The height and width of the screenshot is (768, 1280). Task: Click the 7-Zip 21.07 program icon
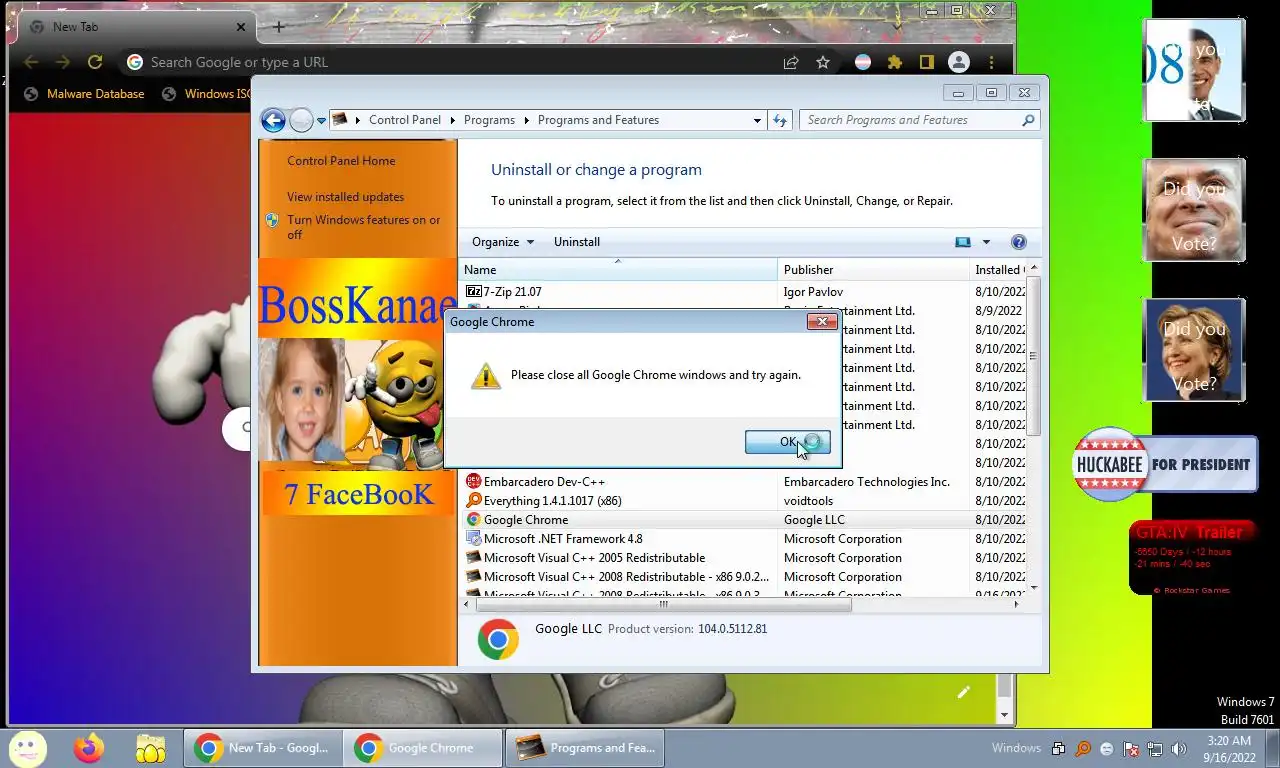click(x=473, y=292)
